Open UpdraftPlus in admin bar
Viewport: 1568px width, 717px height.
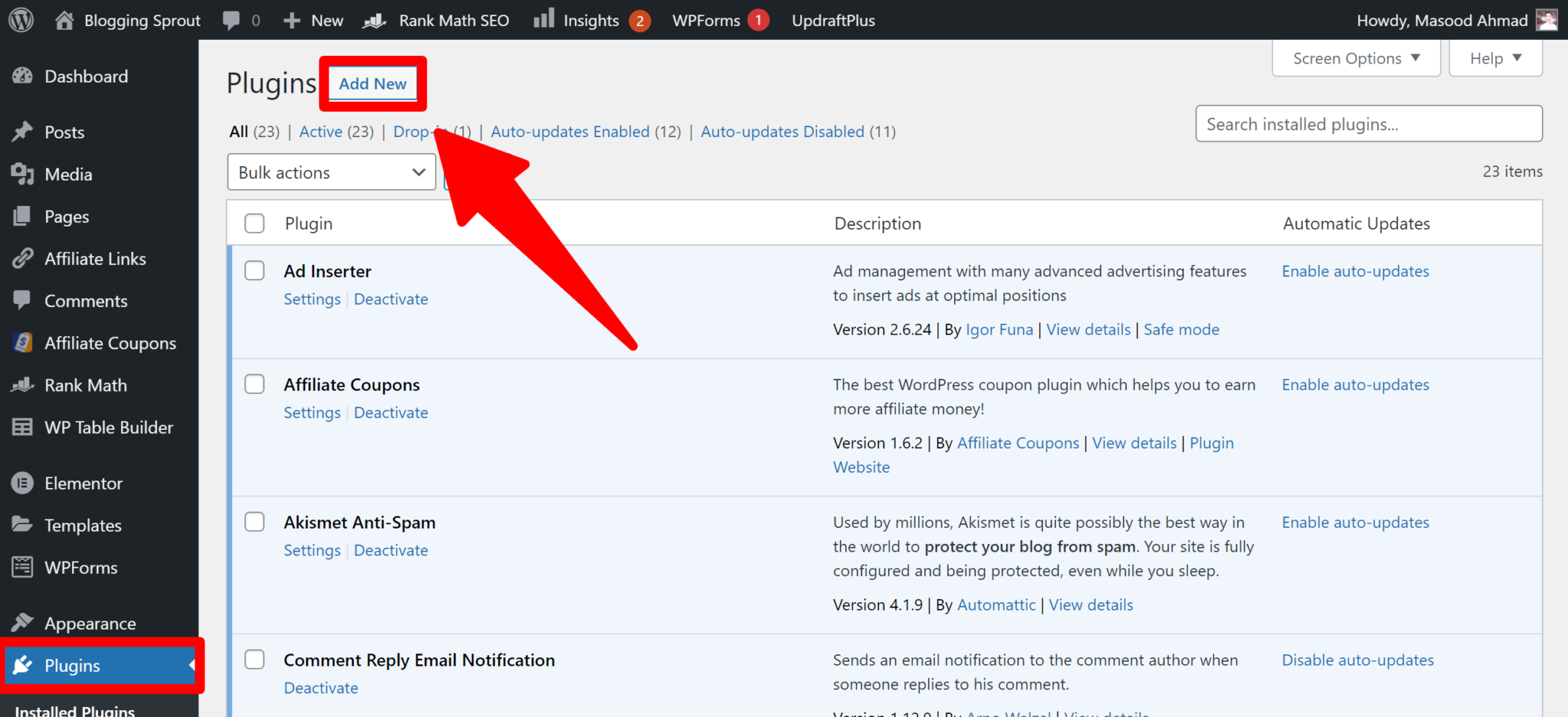point(833,21)
